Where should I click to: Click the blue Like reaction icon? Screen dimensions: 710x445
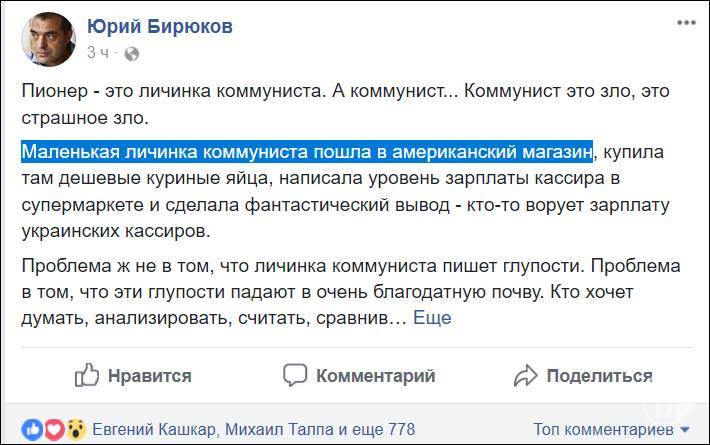point(34,429)
